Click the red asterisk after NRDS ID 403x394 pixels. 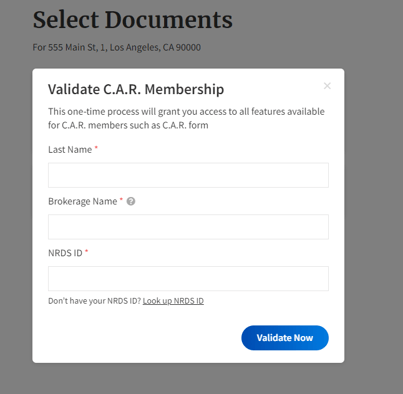tap(86, 251)
